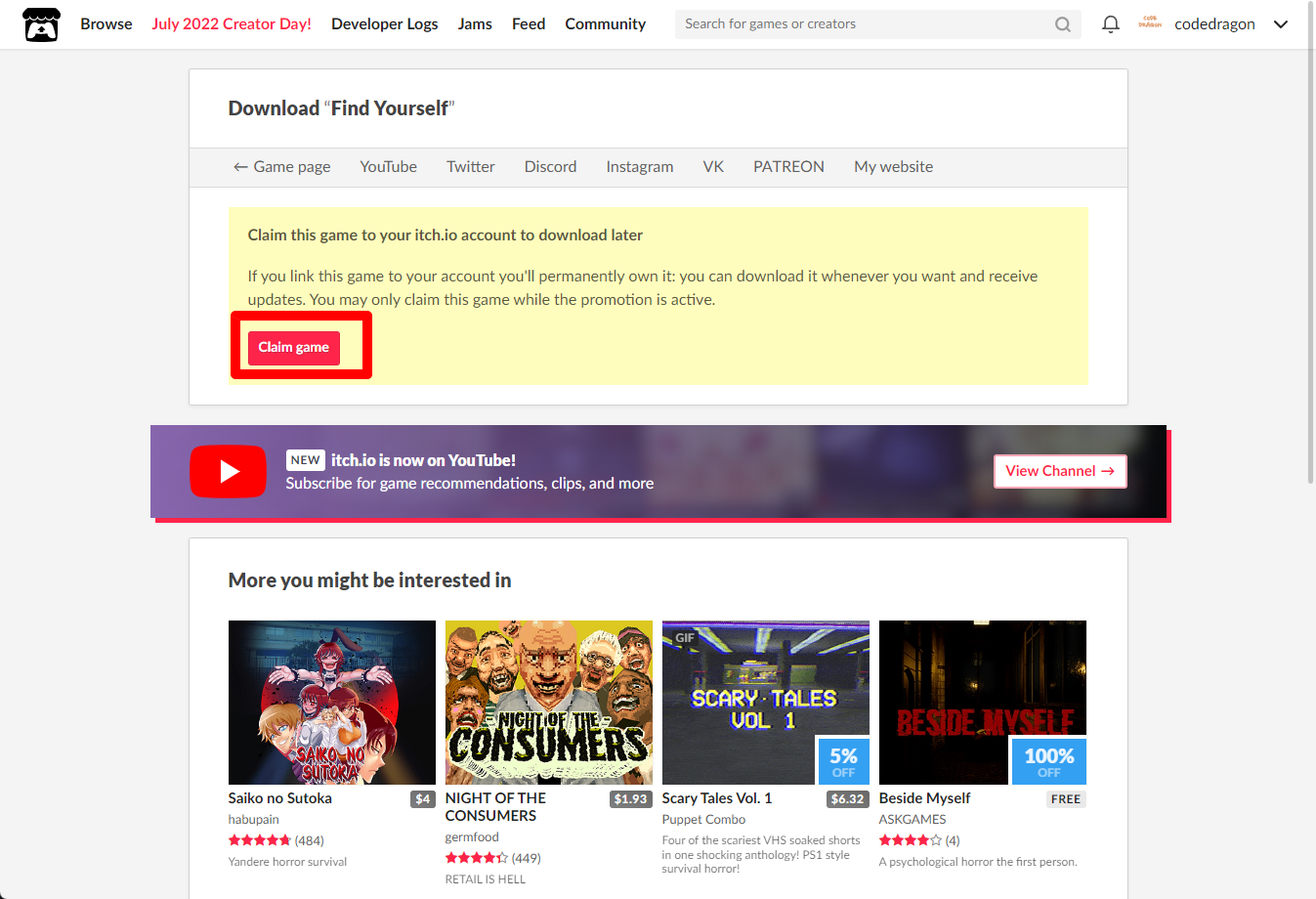Image resolution: width=1316 pixels, height=899 pixels.
Task: Open creator habupain's page
Action: 253,820
